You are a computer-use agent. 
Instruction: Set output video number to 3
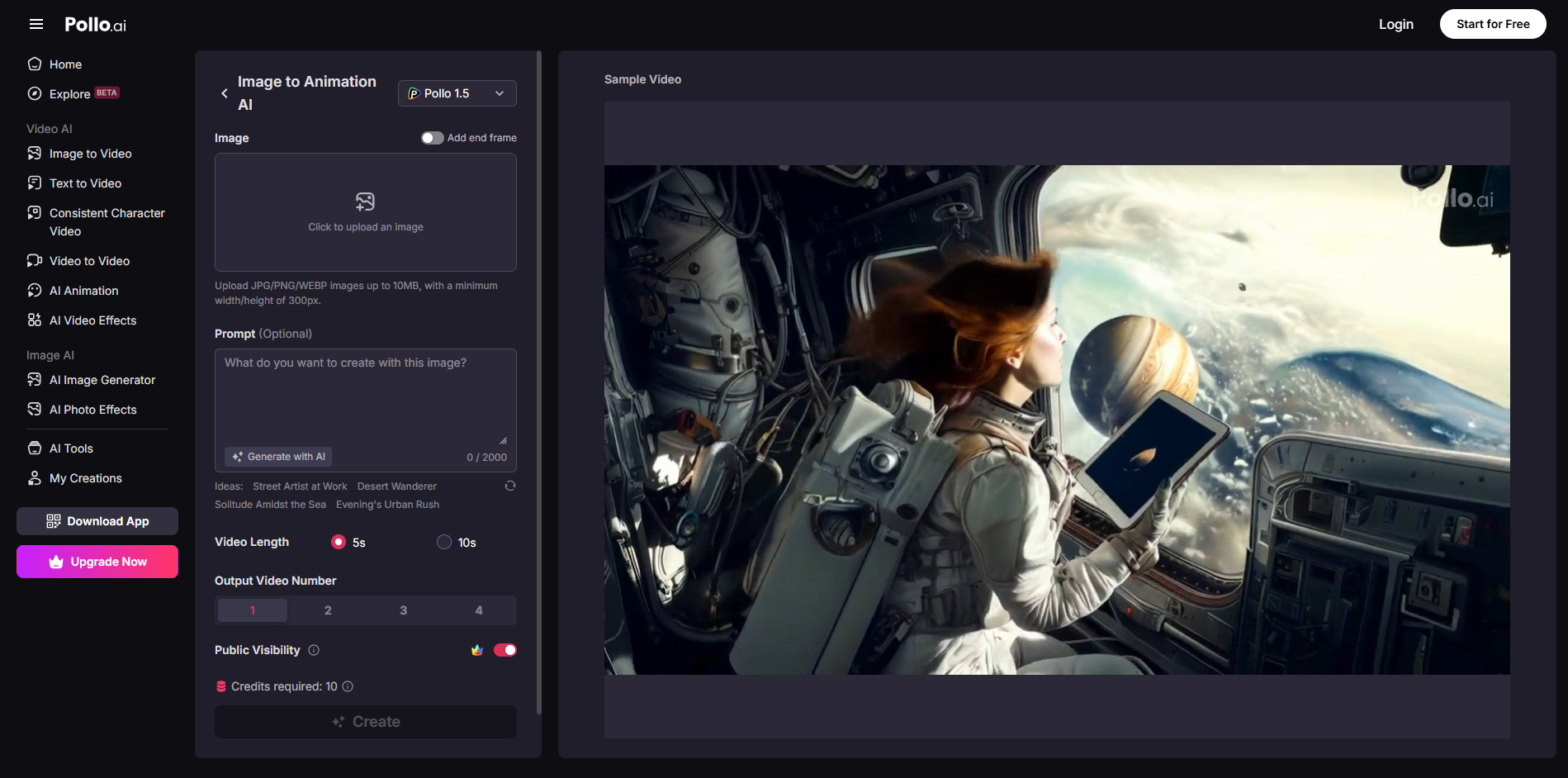click(403, 610)
